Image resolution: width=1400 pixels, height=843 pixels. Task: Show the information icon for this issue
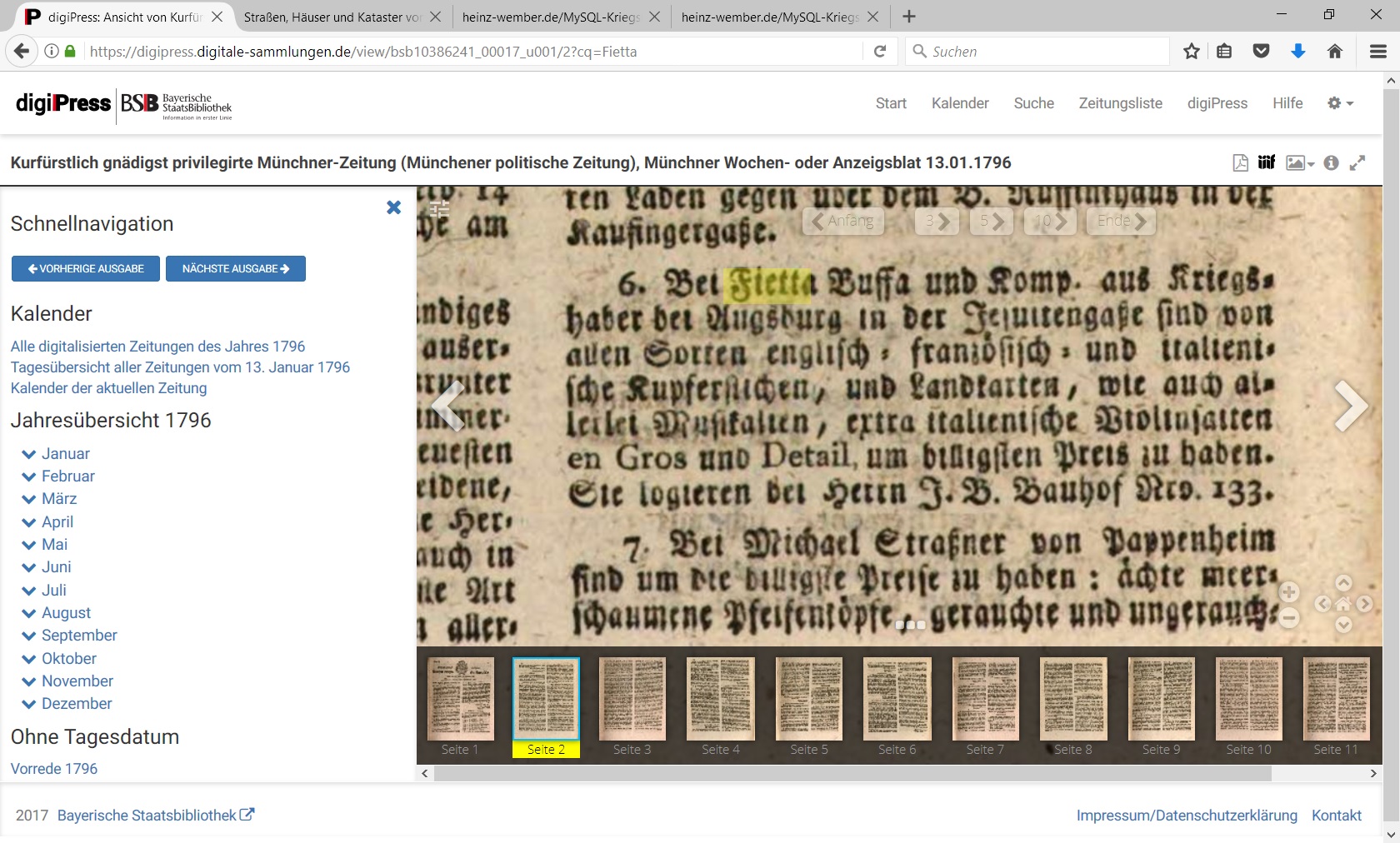tap(1331, 163)
